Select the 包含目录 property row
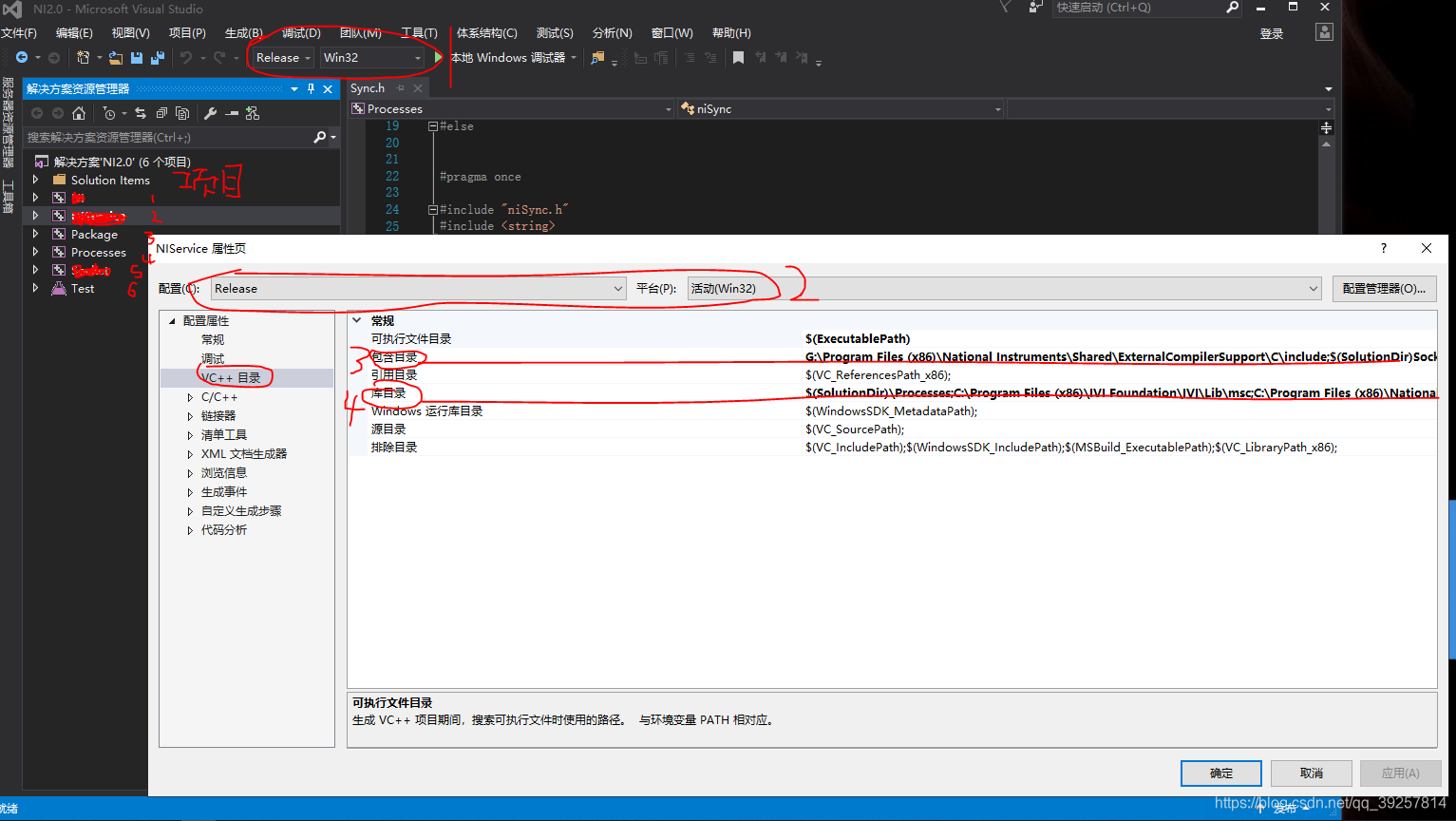The image size is (1456, 821). [892, 357]
